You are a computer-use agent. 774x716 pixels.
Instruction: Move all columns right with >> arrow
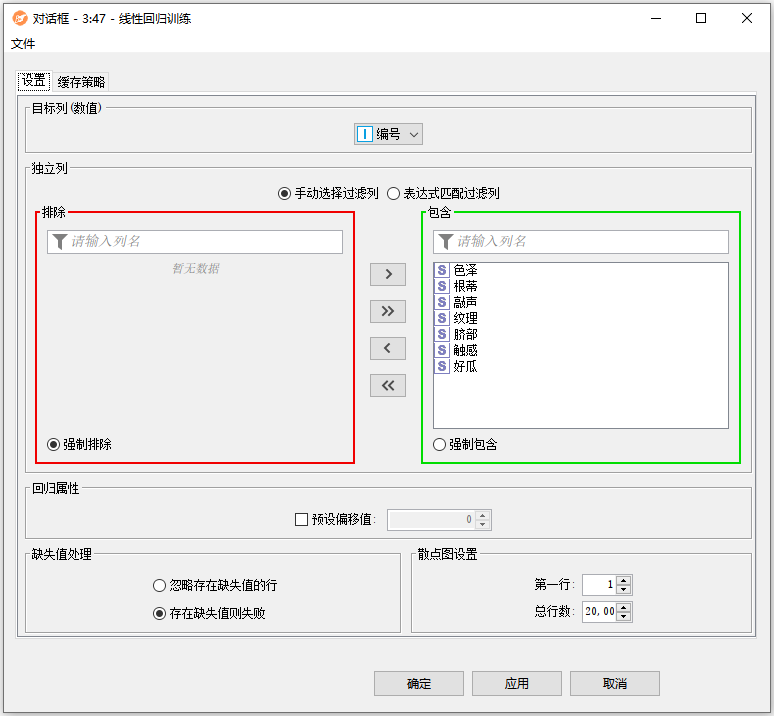(x=388, y=311)
